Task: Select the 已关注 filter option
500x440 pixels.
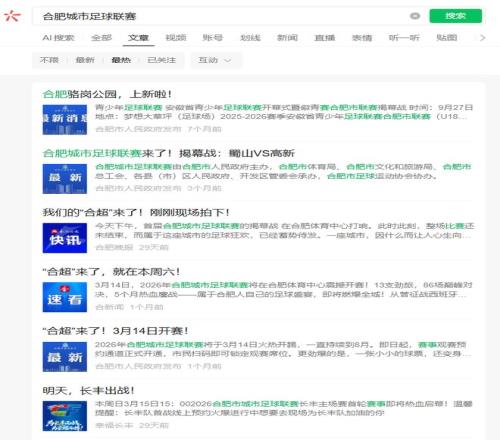Action: 161,60
